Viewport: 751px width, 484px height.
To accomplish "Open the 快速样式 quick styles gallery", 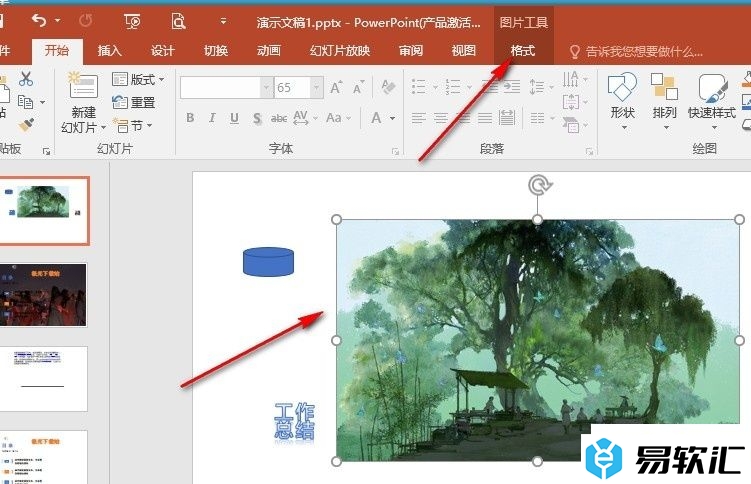I will click(x=712, y=102).
